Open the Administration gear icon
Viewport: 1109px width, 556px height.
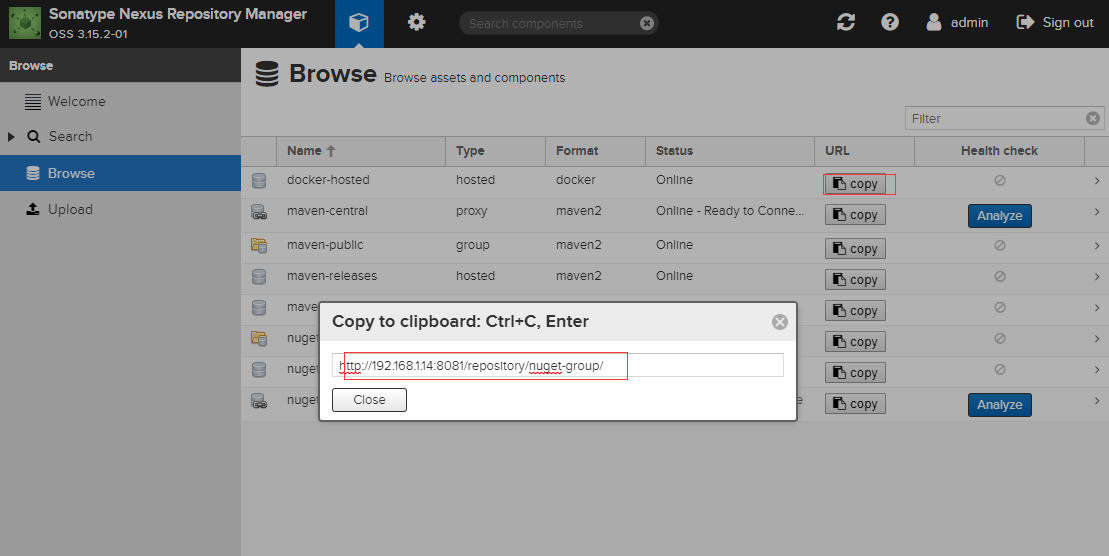point(417,23)
